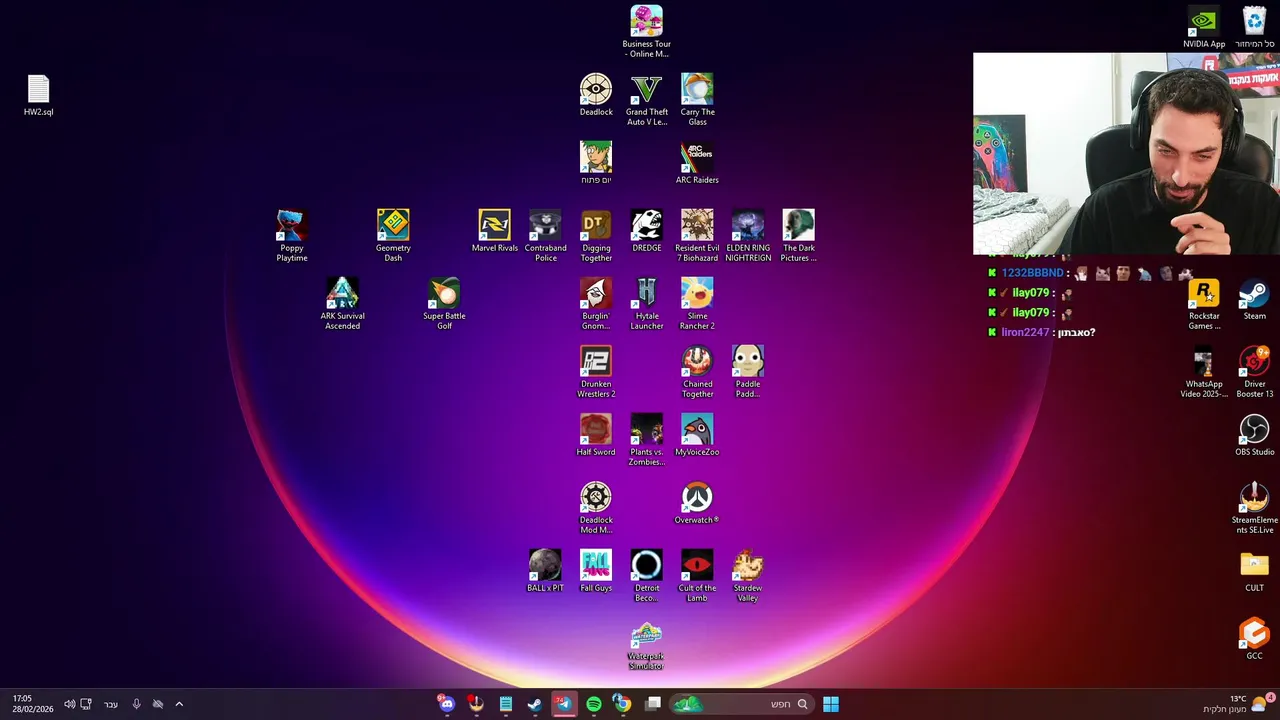Select the WhatsApp Video 2025 file
Viewport: 1280px width, 720px height.
click(1204, 371)
